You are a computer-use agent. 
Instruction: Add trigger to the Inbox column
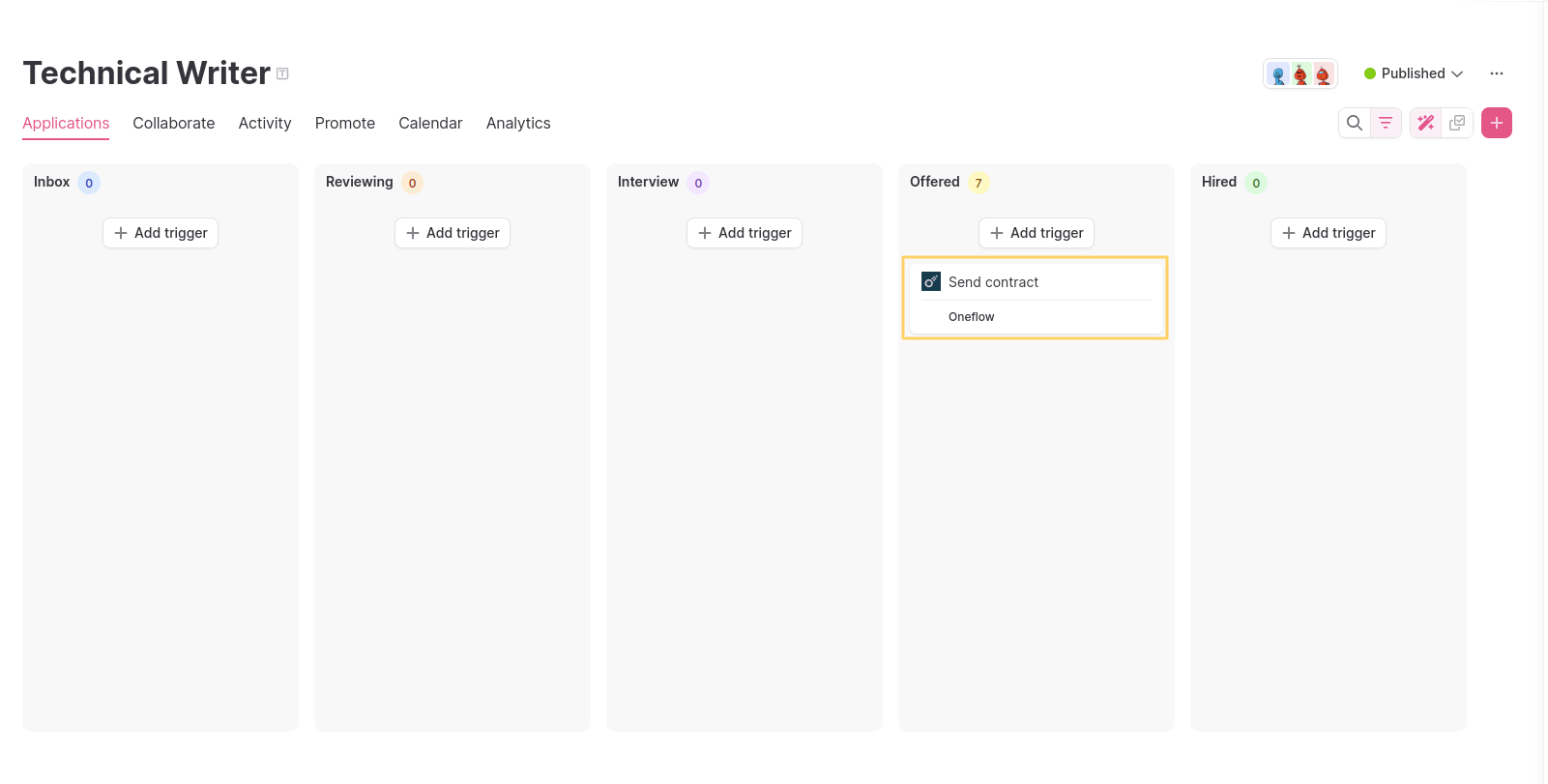161,233
